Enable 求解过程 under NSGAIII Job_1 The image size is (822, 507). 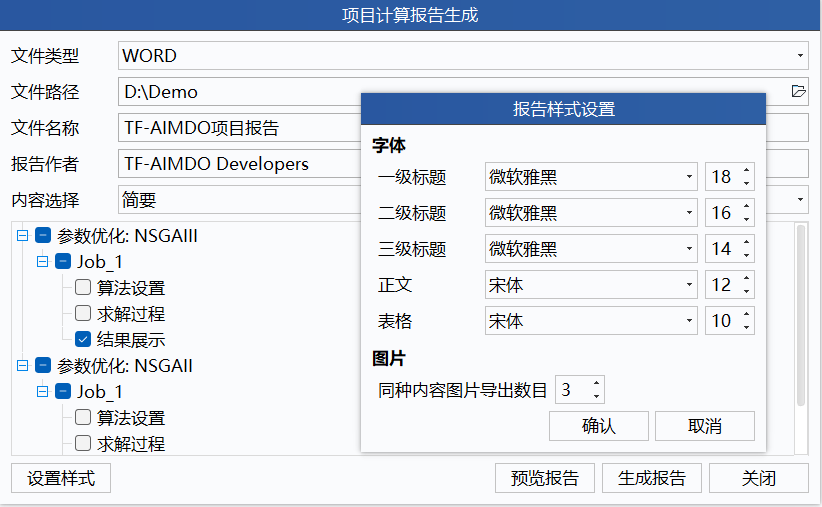click(83, 314)
